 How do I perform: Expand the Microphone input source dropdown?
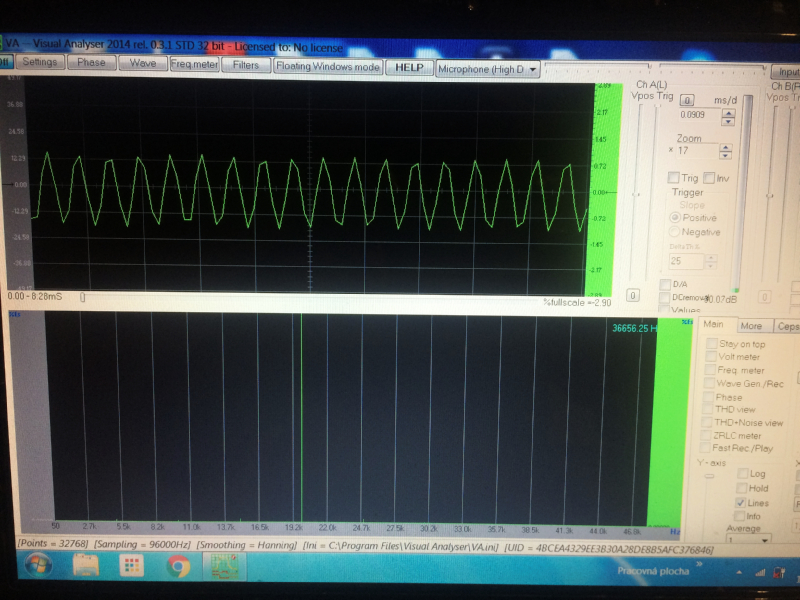click(533, 69)
